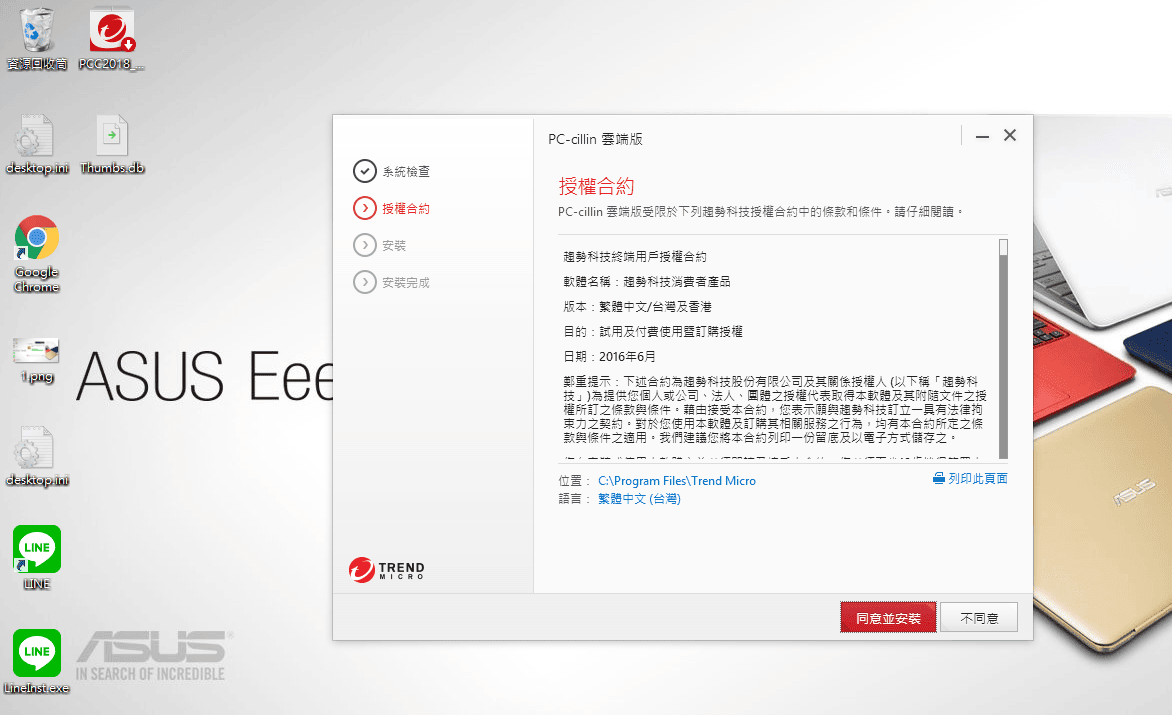Select the desktop.ini file beside Thumbs.db

coord(37,143)
